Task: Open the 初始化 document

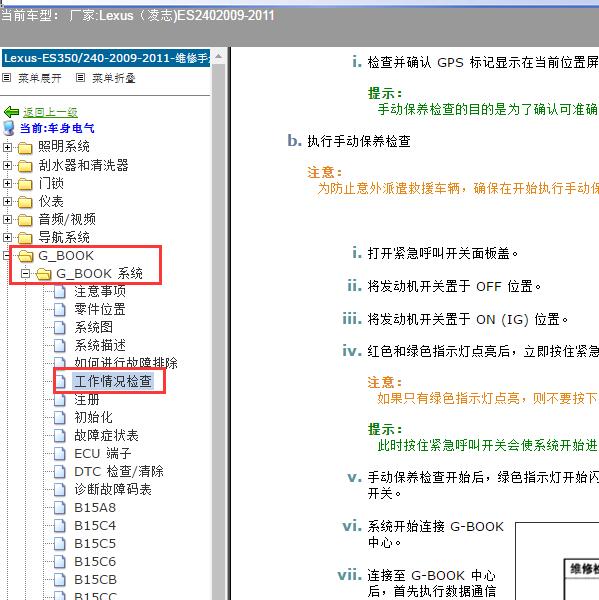Action: (93, 417)
